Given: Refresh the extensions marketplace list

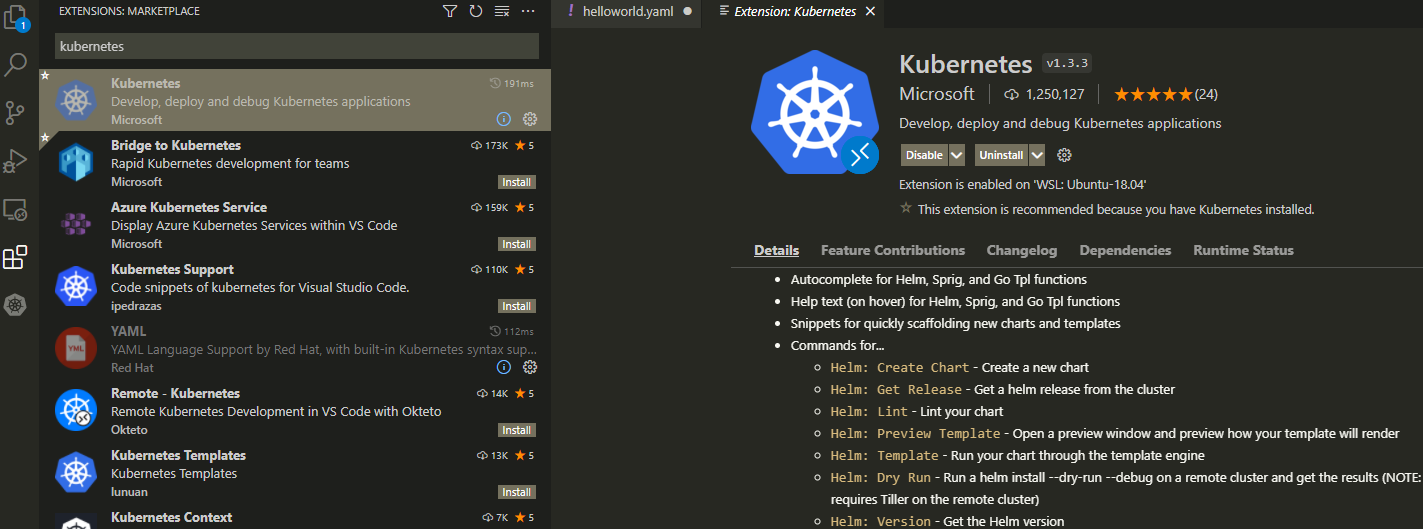Looking at the screenshot, I should (476, 11).
